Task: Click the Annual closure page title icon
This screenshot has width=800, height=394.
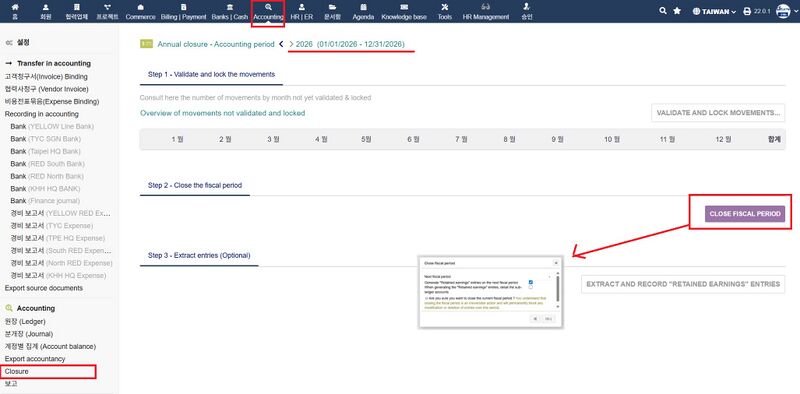Action: (146, 44)
